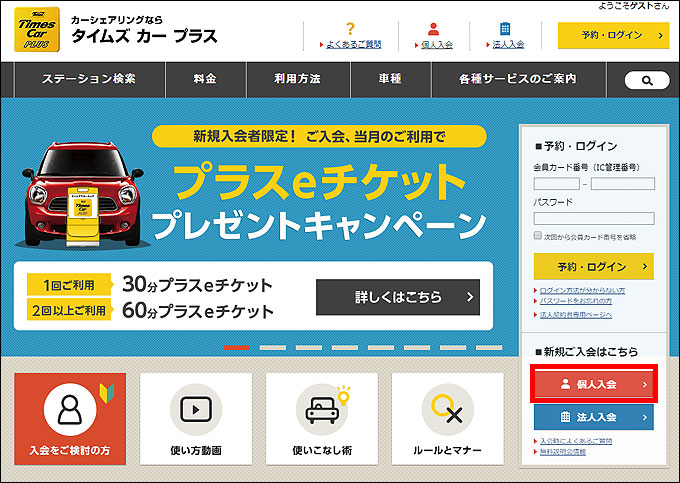Click the 予約・ログイン button in login panel
The width and height of the screenshot is (680, 483).
(x=594, y=266)
